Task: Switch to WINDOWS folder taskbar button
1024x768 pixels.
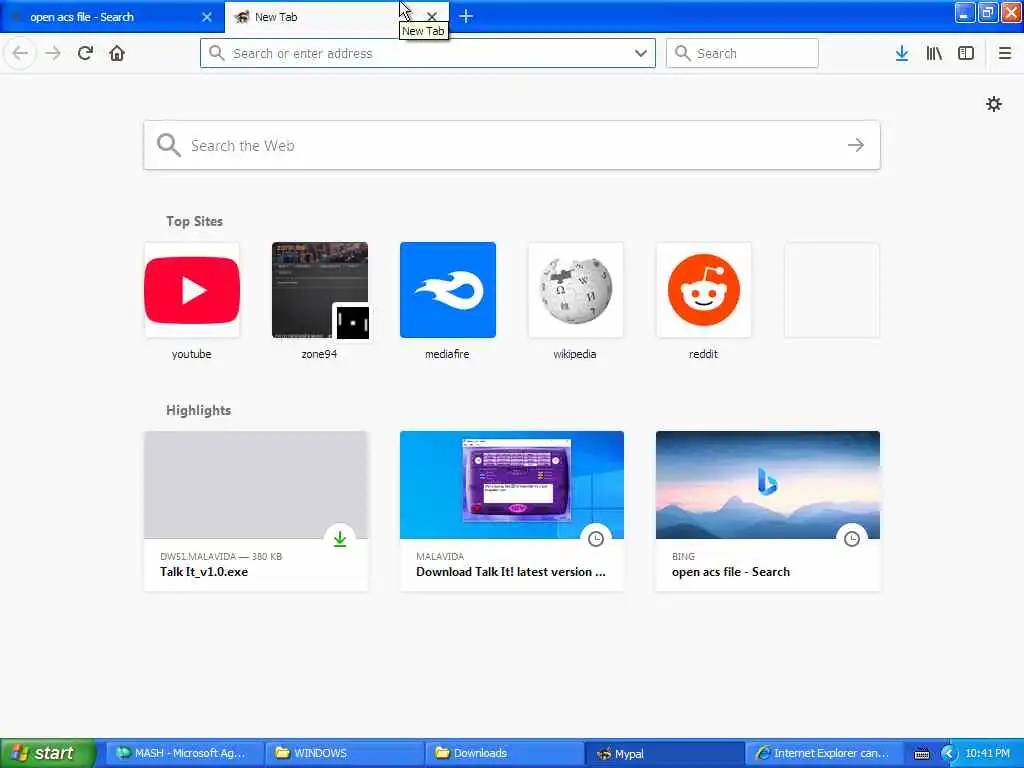Action: coord(345,753)
